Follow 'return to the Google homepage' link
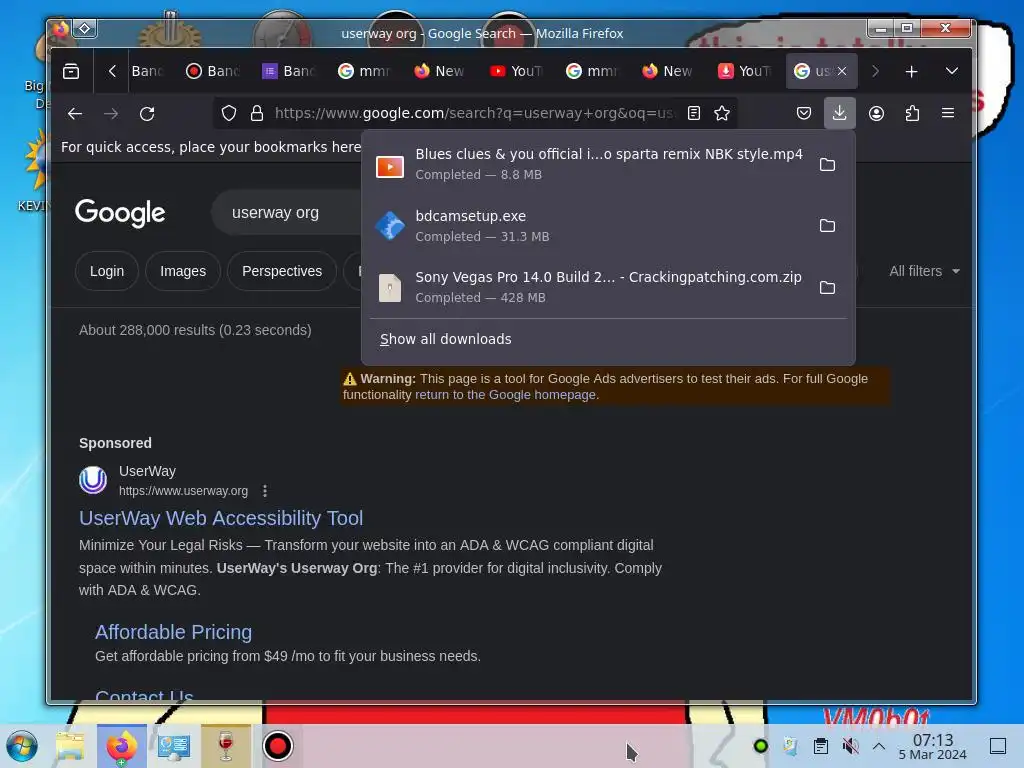 506,394
